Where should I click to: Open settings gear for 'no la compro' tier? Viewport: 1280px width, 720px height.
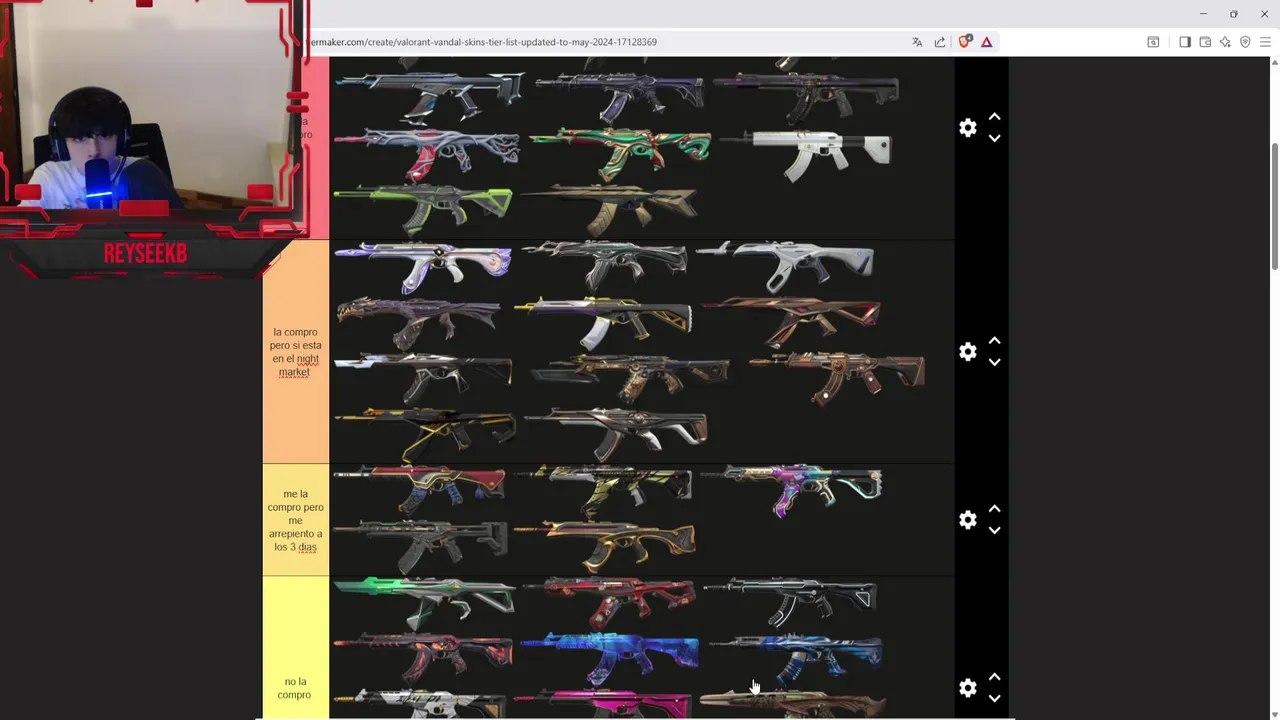click(967, 688)
